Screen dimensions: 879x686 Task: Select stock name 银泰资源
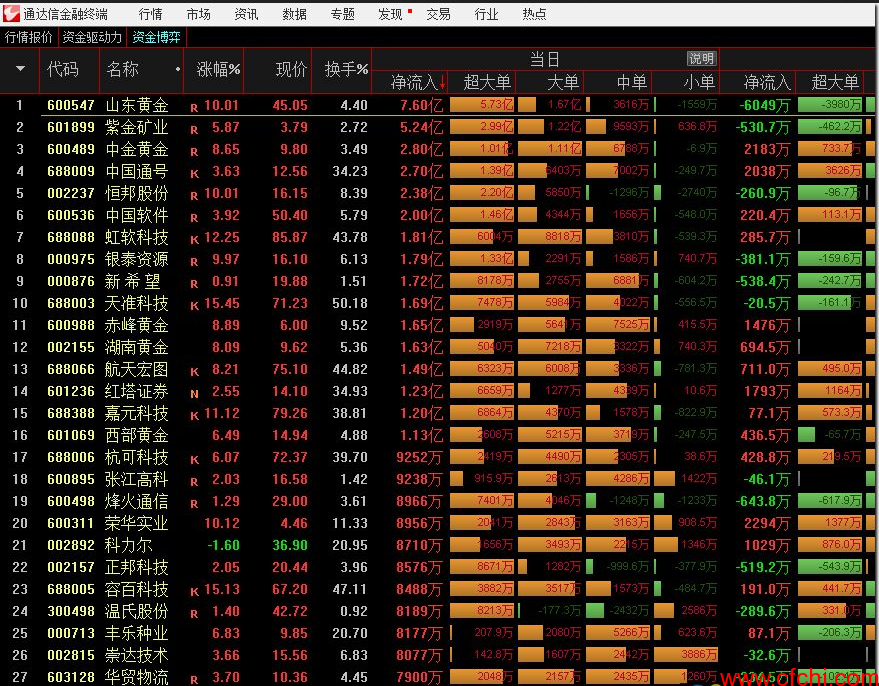137,259
